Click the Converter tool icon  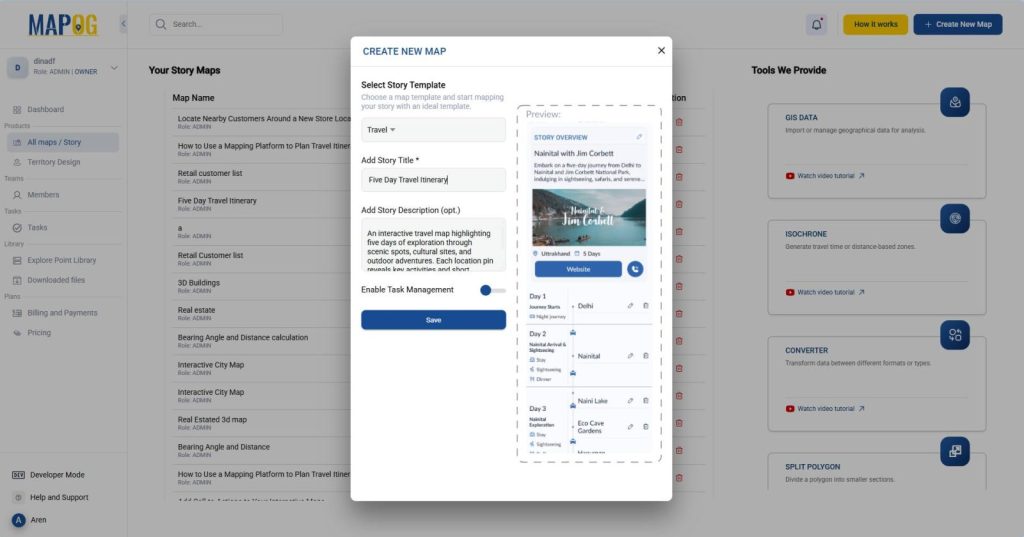click(955, 334)
